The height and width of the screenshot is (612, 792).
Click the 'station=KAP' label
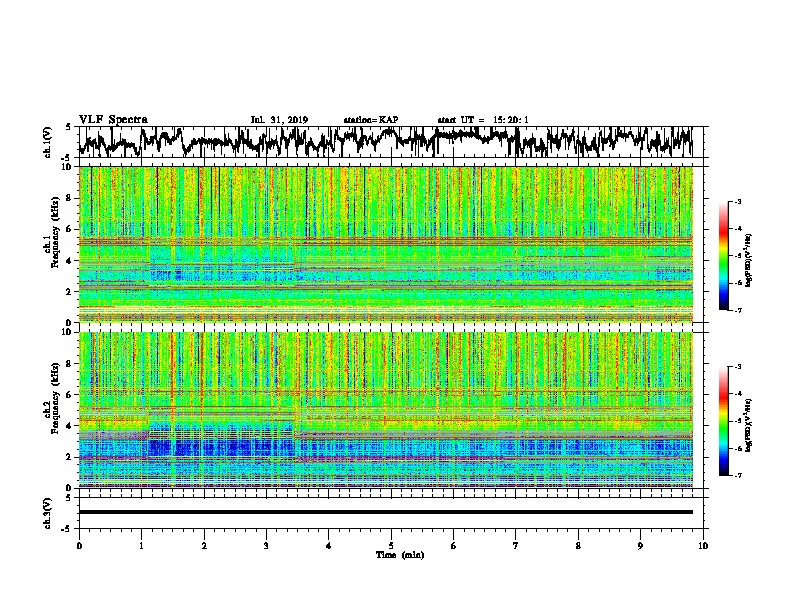371,120
